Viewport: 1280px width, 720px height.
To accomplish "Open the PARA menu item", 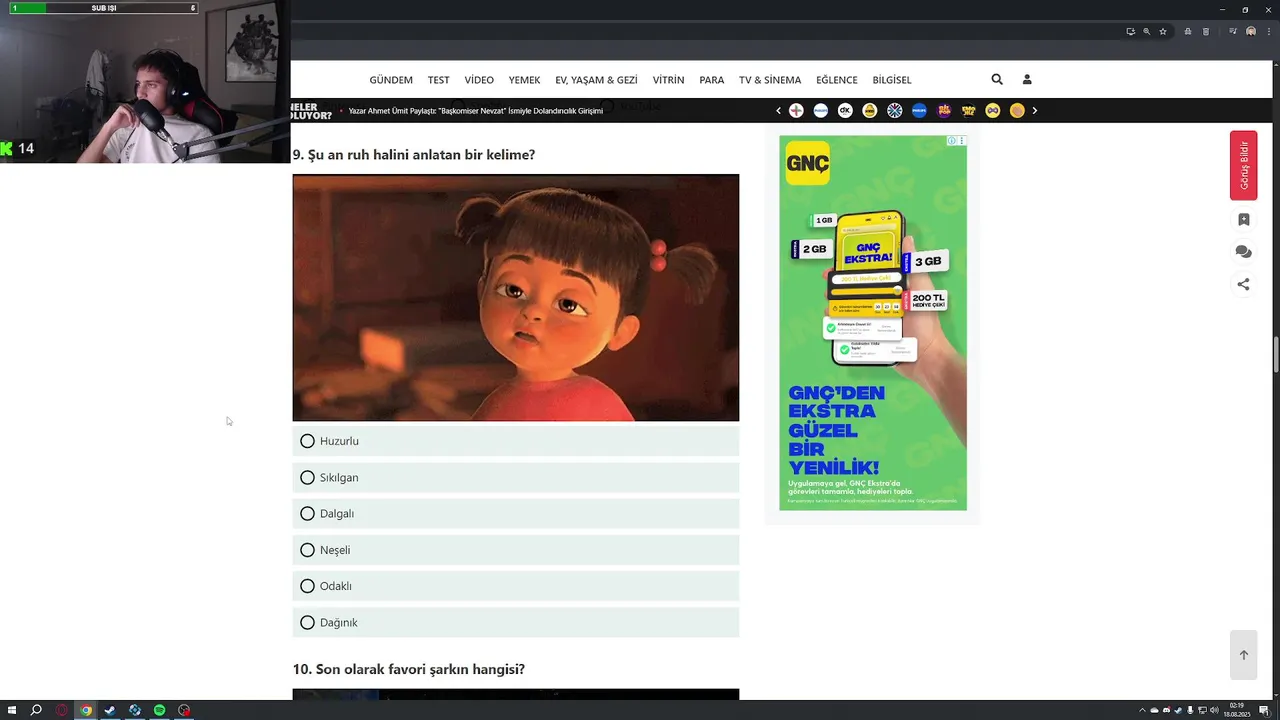I will coord(712,80).
